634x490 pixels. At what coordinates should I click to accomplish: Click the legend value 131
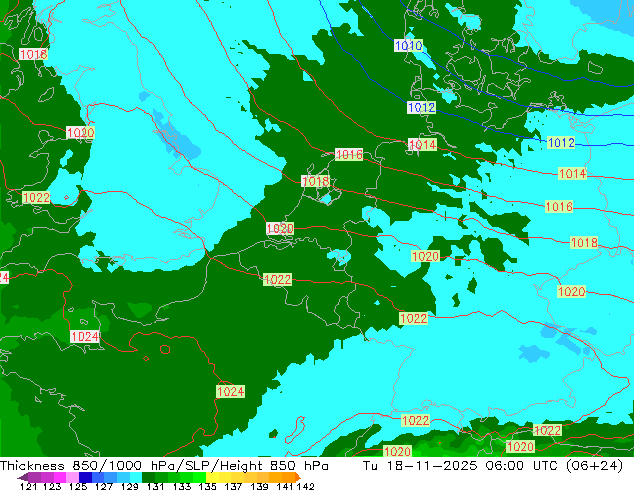(155, 486)
